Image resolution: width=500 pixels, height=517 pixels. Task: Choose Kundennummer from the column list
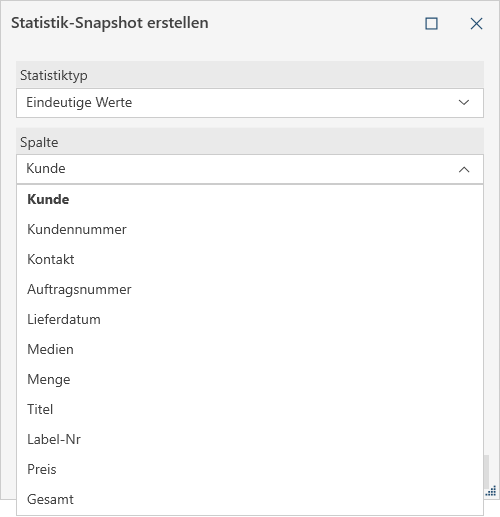(x=250, y=229)
